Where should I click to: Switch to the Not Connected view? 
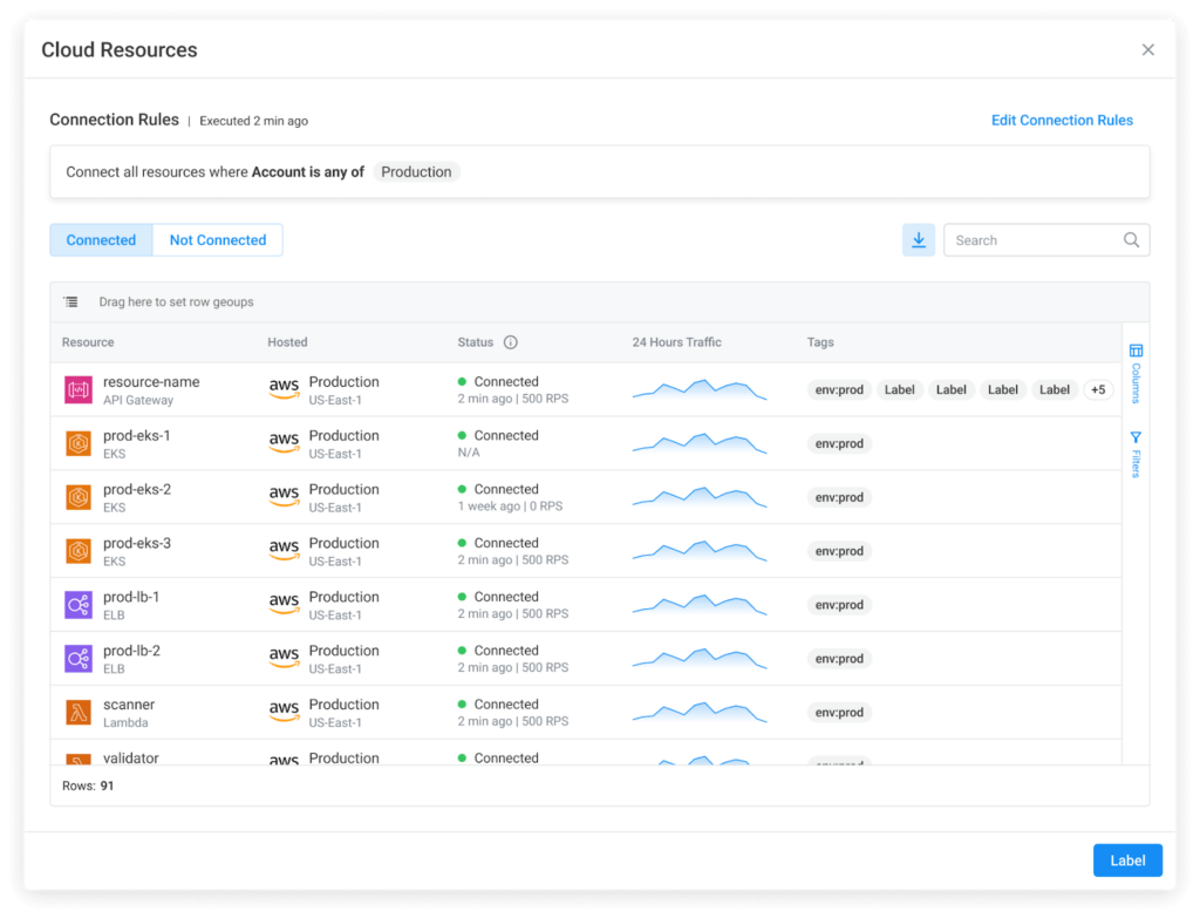(217, 240)
